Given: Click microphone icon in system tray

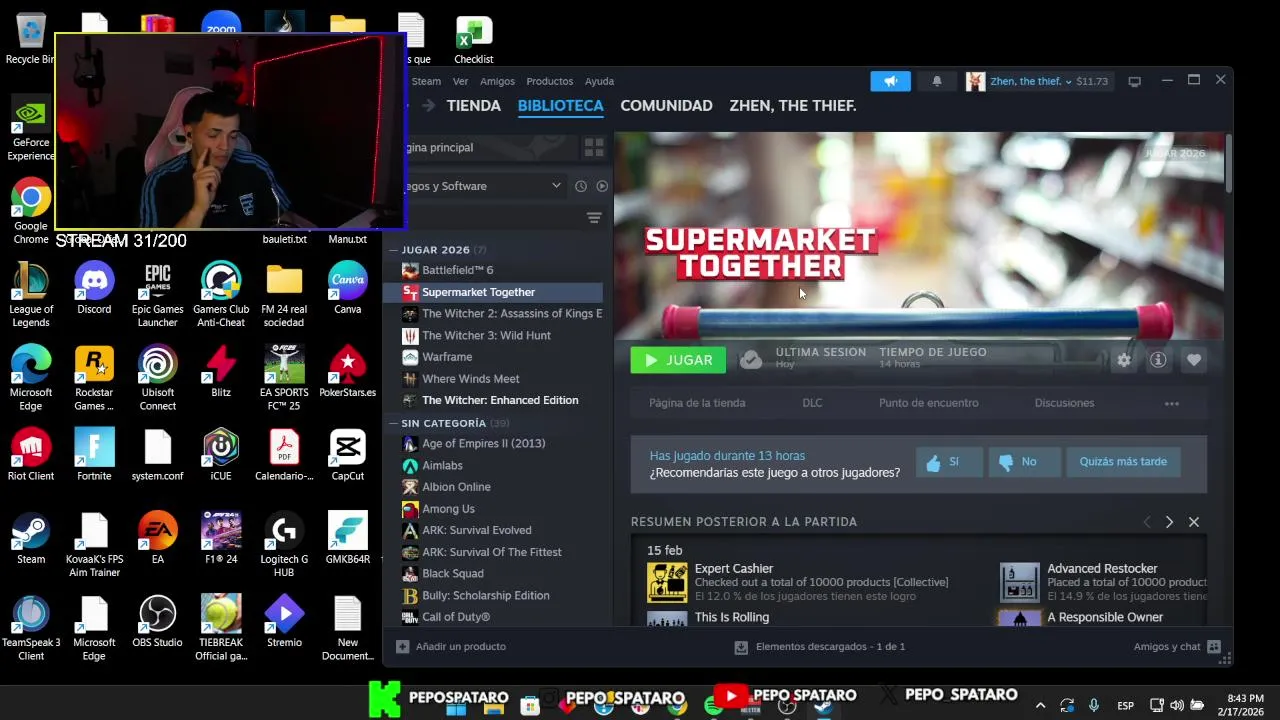Looking at the screenshot, I should 1094,705.
